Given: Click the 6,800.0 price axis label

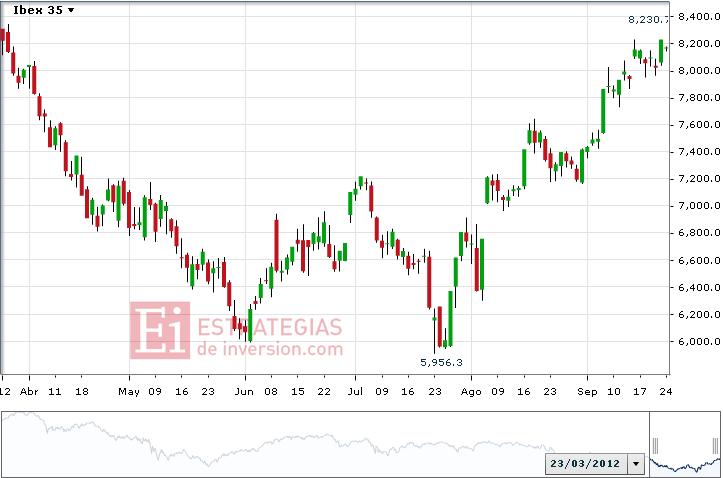Looking at the screenshot, I should click(x=699, y=233).
